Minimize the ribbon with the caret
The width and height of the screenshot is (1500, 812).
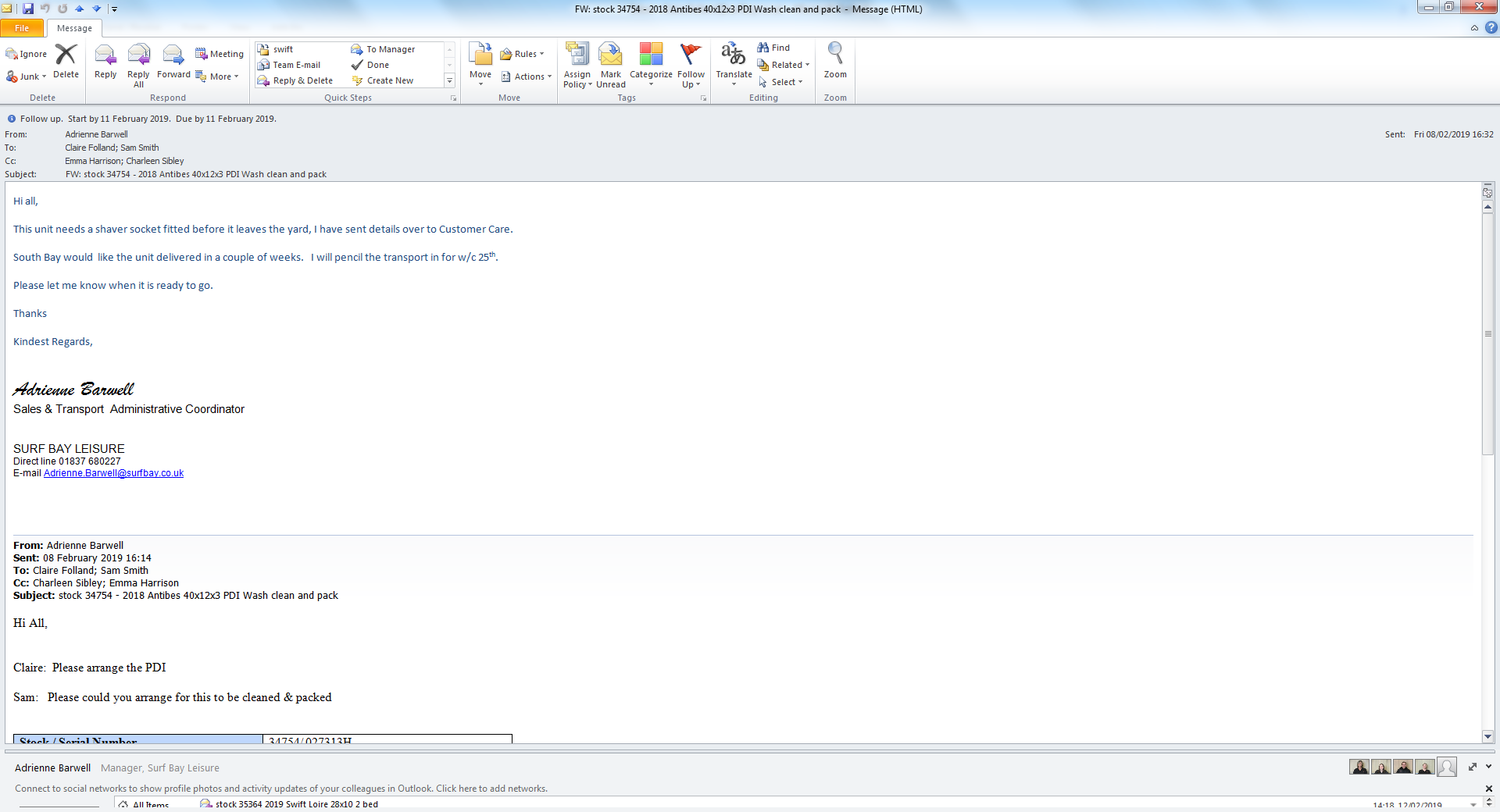pyautogui.click(x=1474, y=28)
